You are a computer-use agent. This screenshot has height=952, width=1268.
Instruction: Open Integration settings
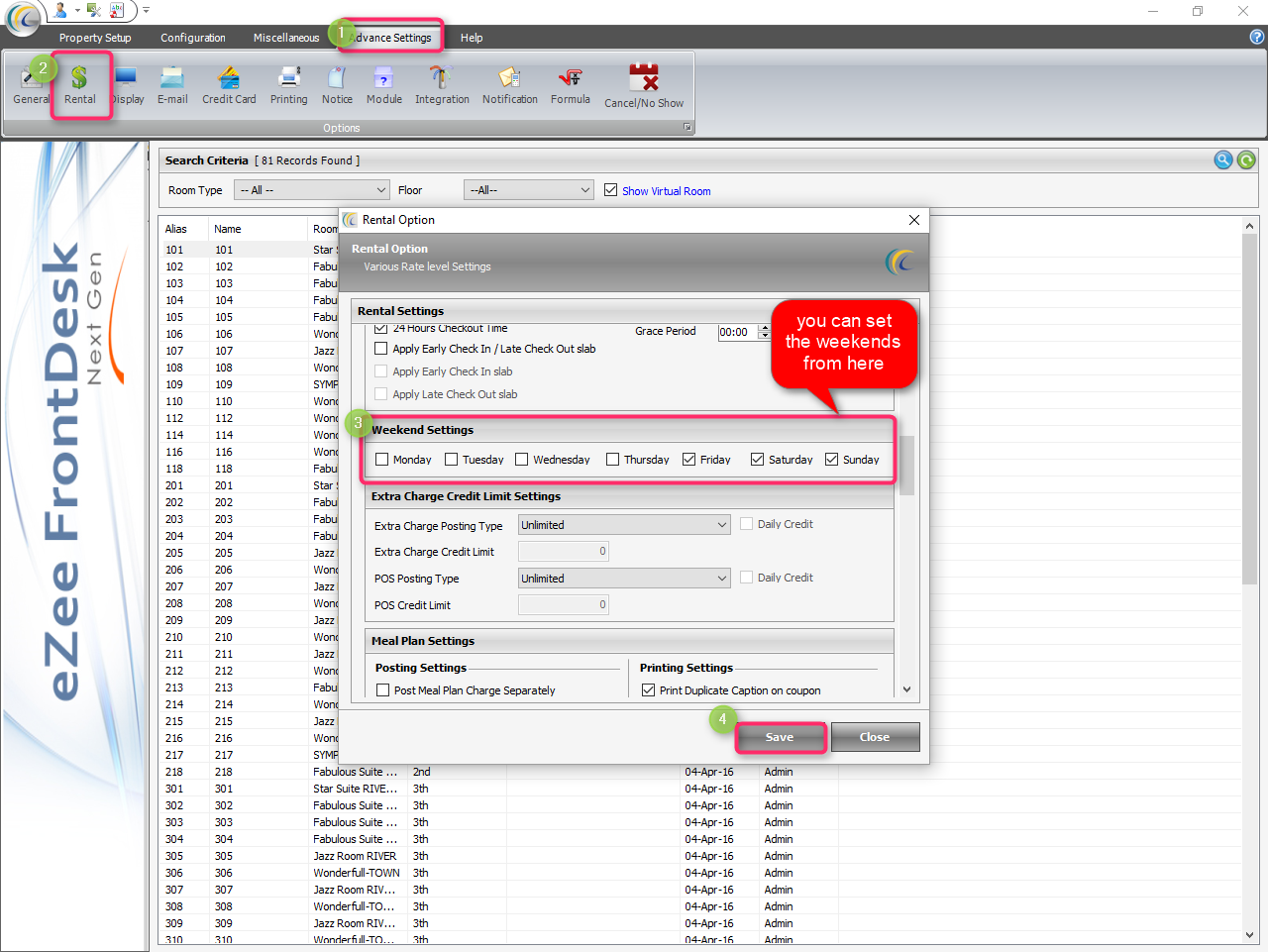(x=442, y=86)
